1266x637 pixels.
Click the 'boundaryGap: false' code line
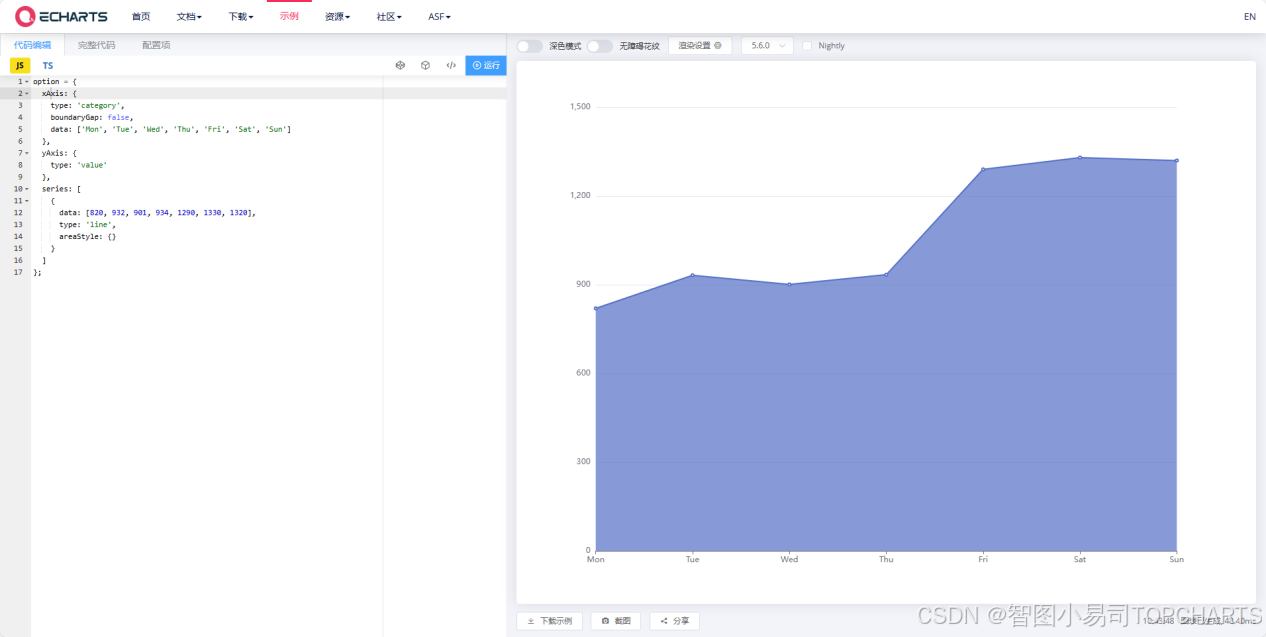click(91, 117)
